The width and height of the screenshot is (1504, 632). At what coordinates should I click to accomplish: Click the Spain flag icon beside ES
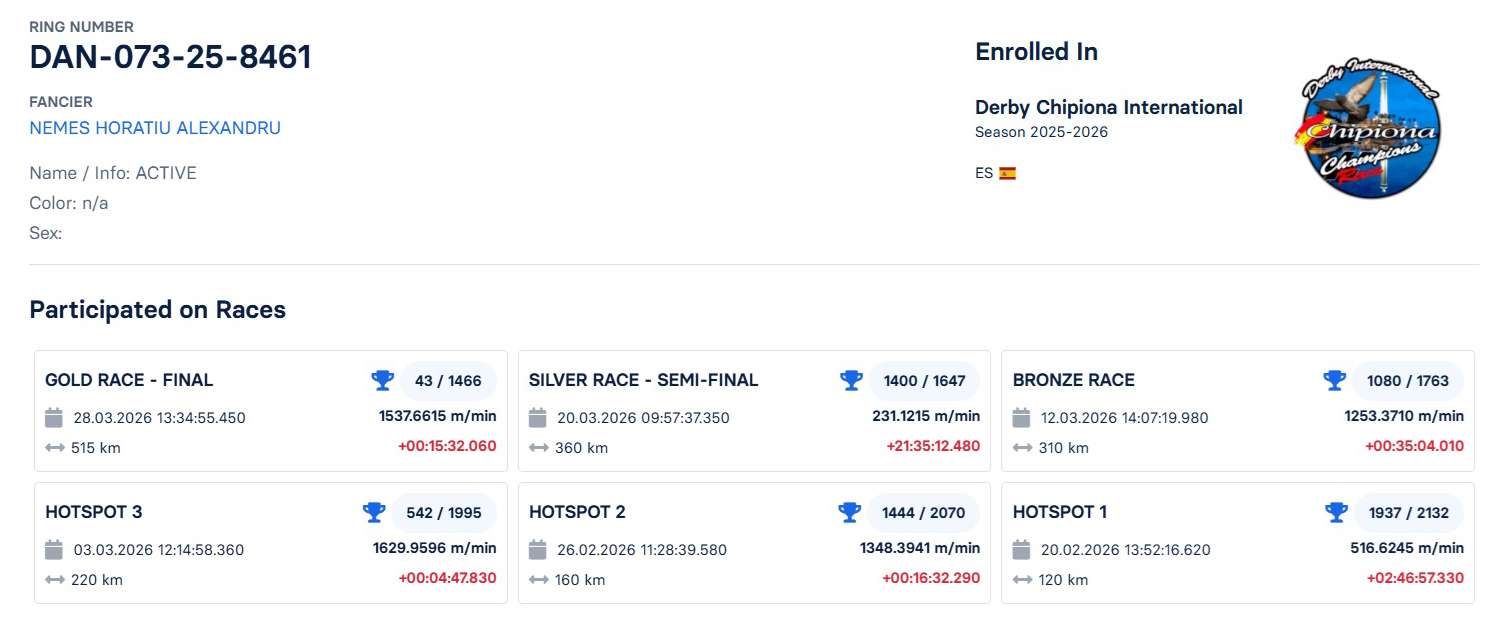click(x=1008, y=172)
